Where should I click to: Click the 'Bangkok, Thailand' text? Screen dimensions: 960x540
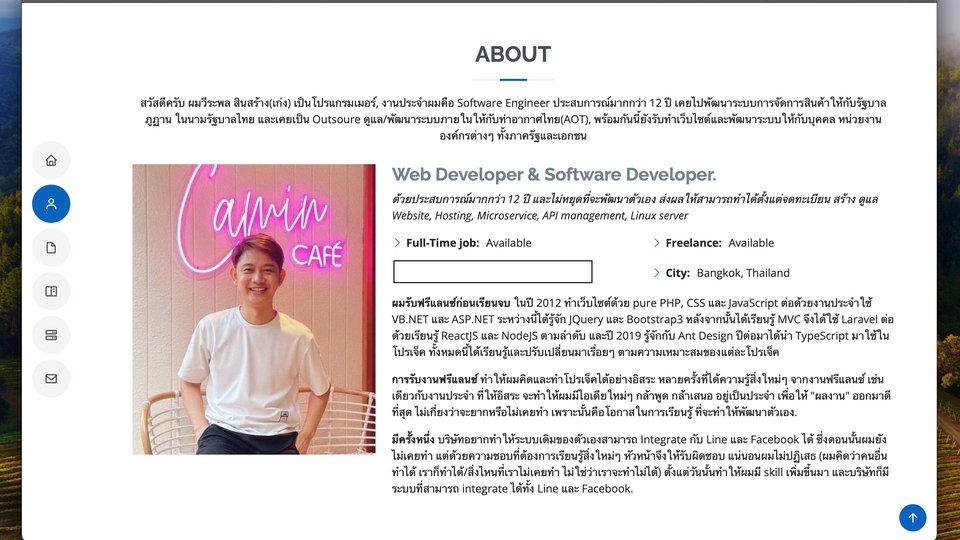[x=743, y=273]
